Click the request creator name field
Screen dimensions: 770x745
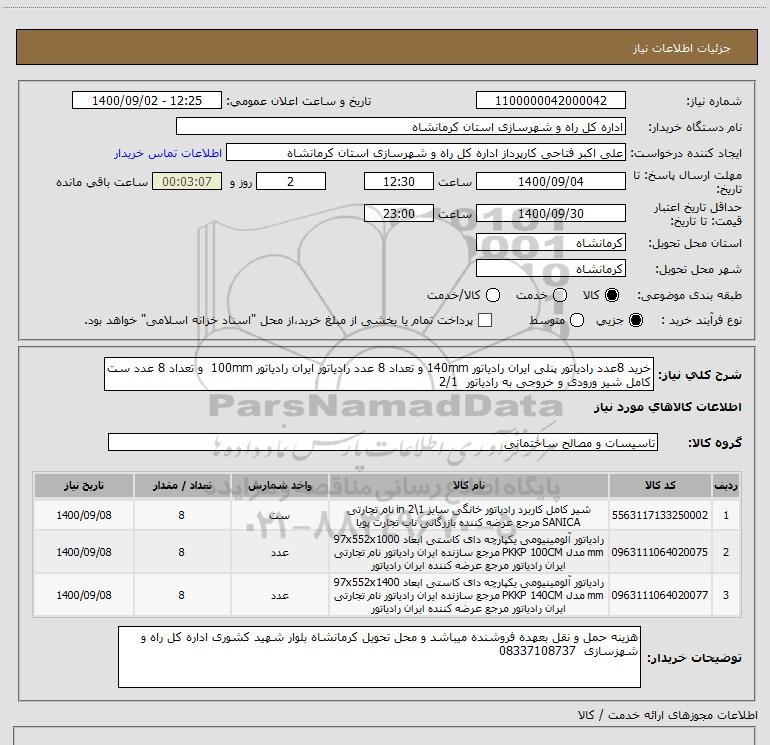[426, 152]
